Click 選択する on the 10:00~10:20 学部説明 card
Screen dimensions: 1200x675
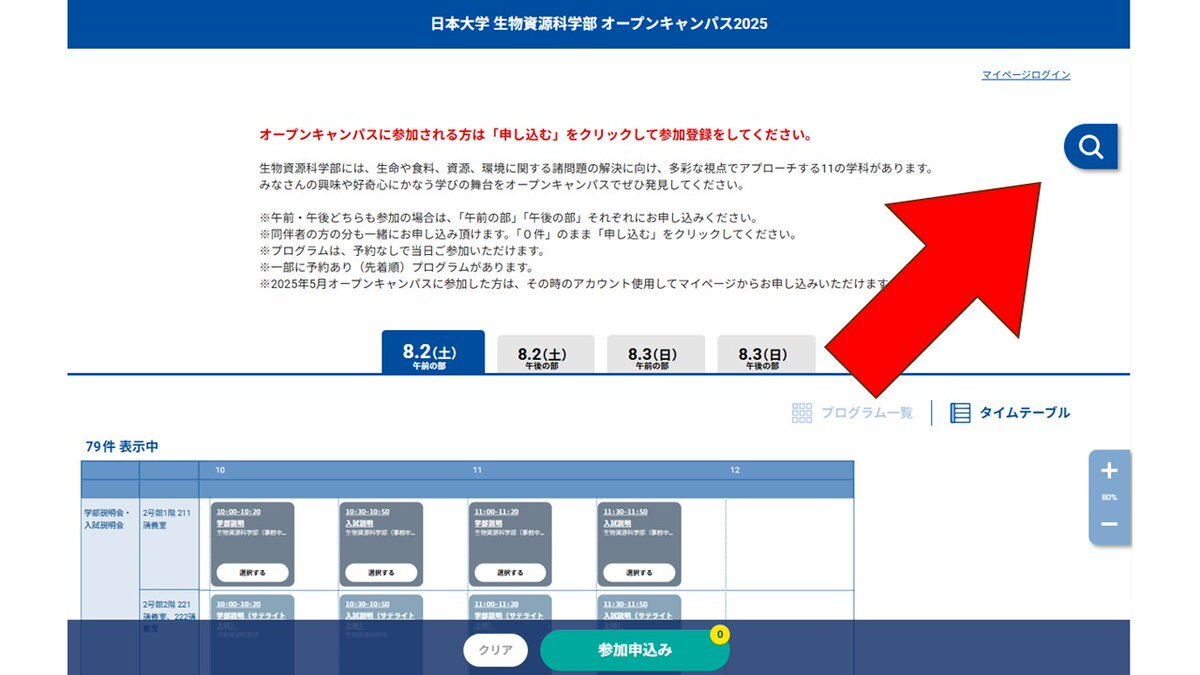click(x=253, y=573)
